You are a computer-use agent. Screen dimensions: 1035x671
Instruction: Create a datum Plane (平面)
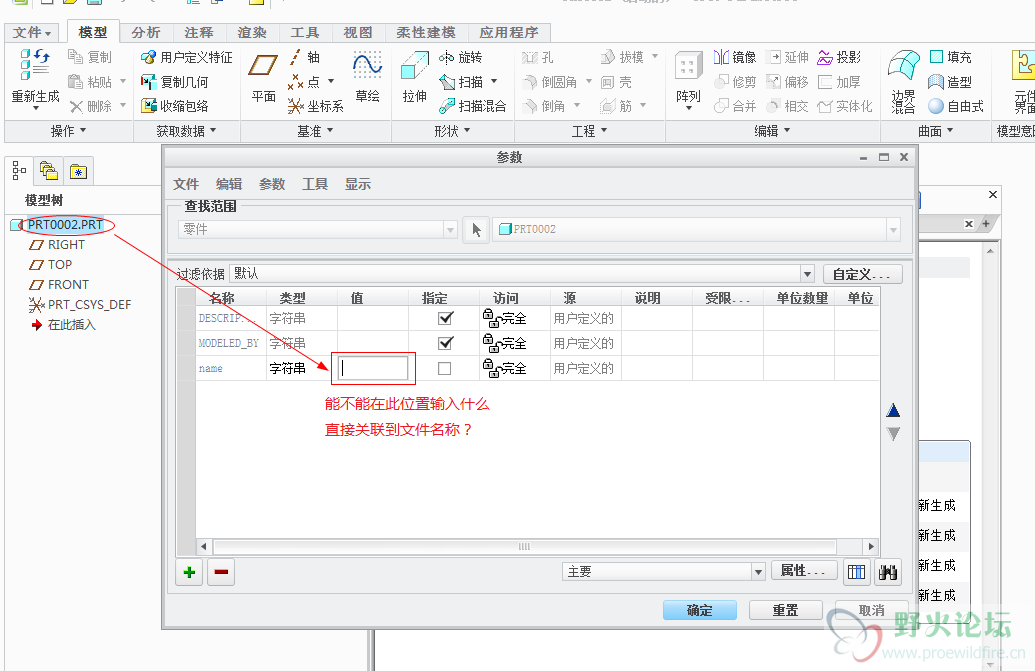[263, 78]
